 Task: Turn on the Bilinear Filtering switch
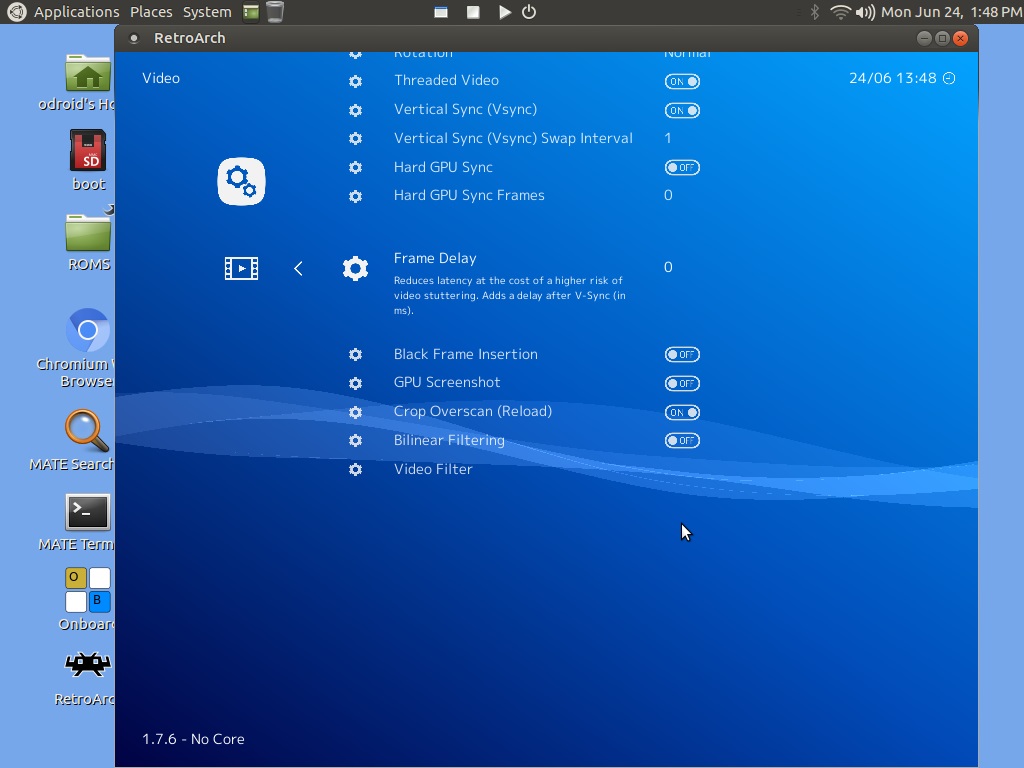pos(682,440)
